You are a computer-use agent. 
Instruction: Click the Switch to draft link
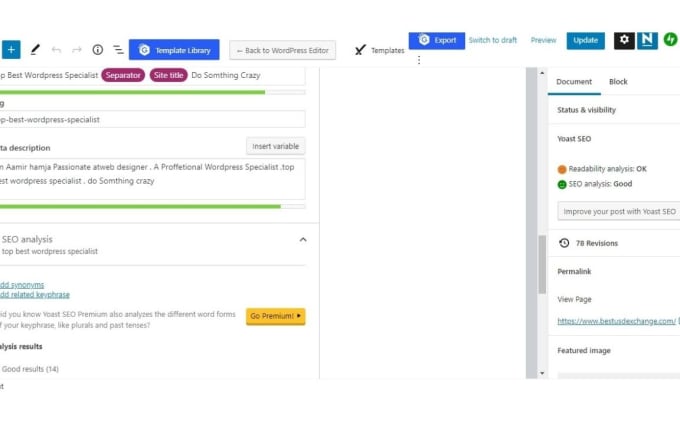(493, 40)
